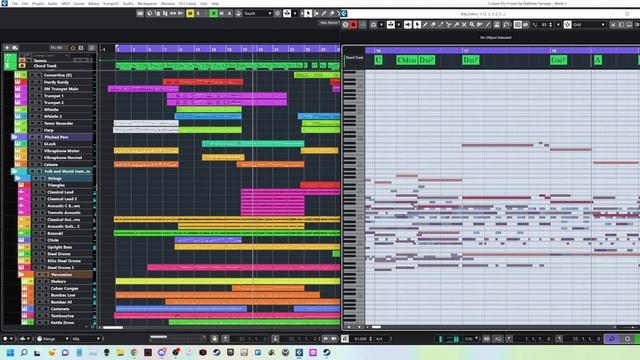Open Transport menu
This screenshot has height=360, width=640.
coord(111,3)
